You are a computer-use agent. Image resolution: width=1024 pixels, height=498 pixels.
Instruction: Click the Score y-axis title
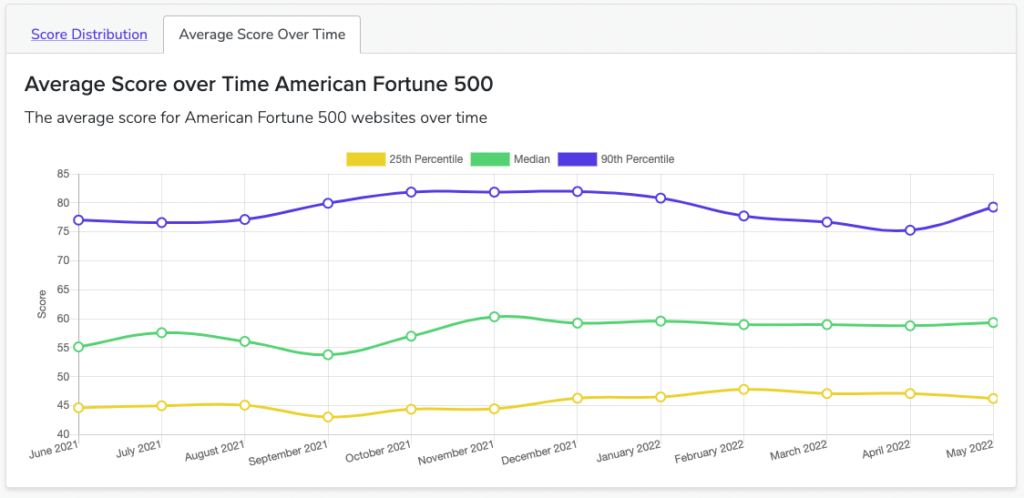click(x=42, y=304)
